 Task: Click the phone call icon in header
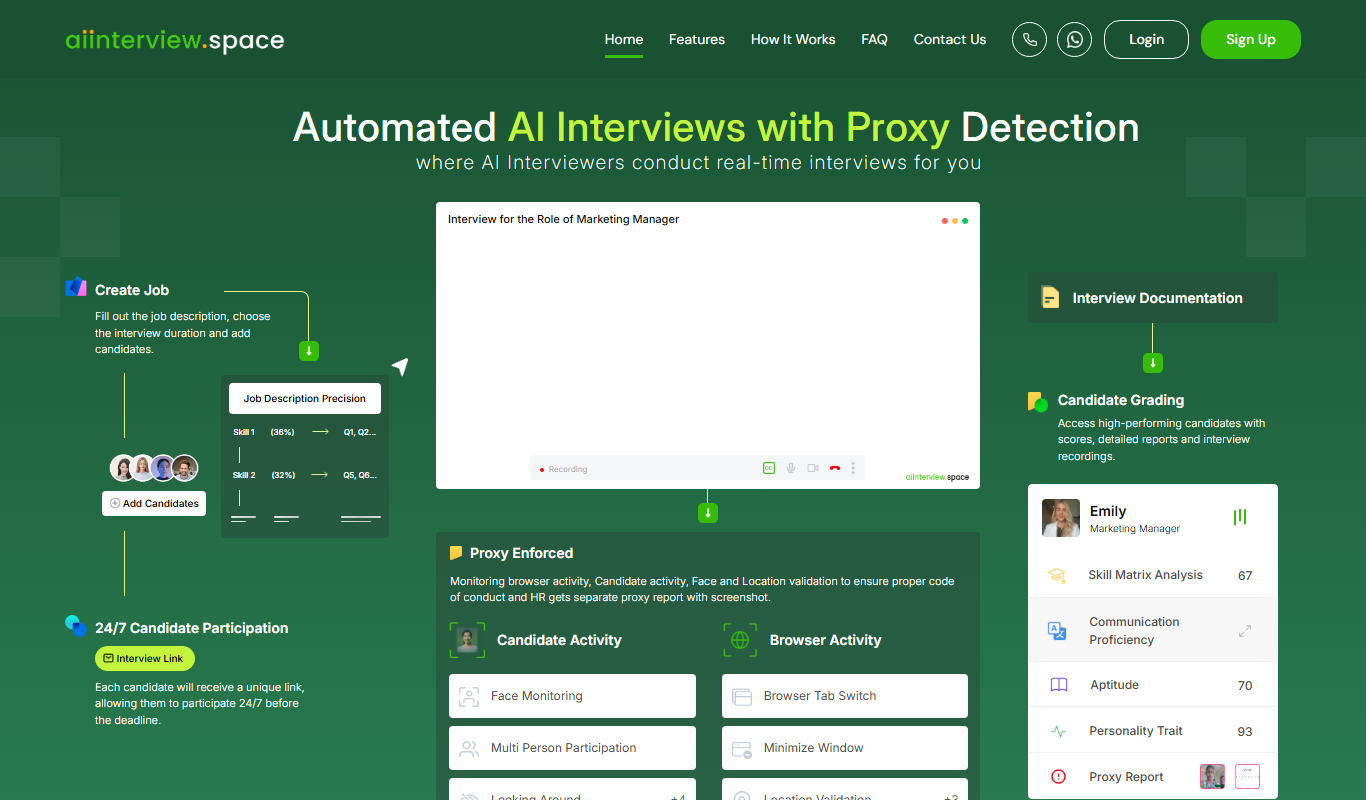(x=1030, y=39)
